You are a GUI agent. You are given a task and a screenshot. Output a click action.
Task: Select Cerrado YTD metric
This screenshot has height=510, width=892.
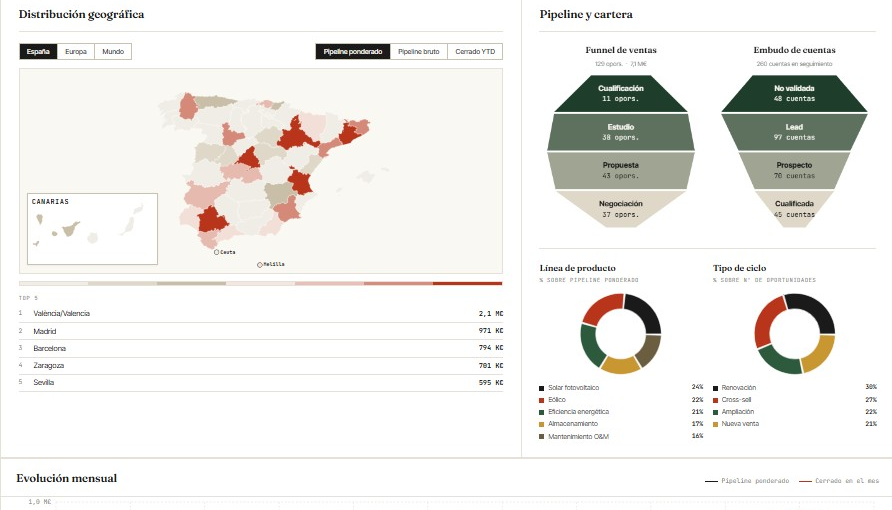click(475, 52)
